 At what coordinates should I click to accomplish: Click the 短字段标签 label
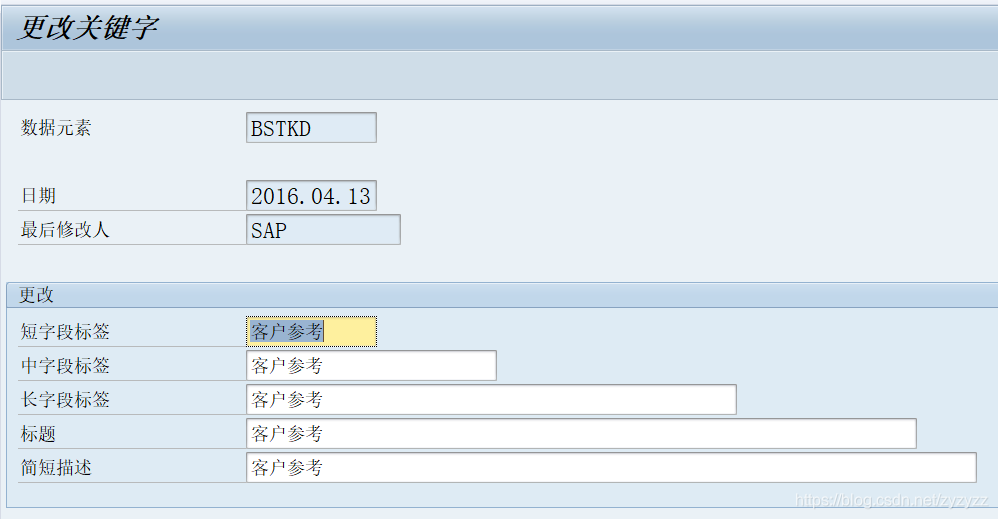tap(65, 332)
